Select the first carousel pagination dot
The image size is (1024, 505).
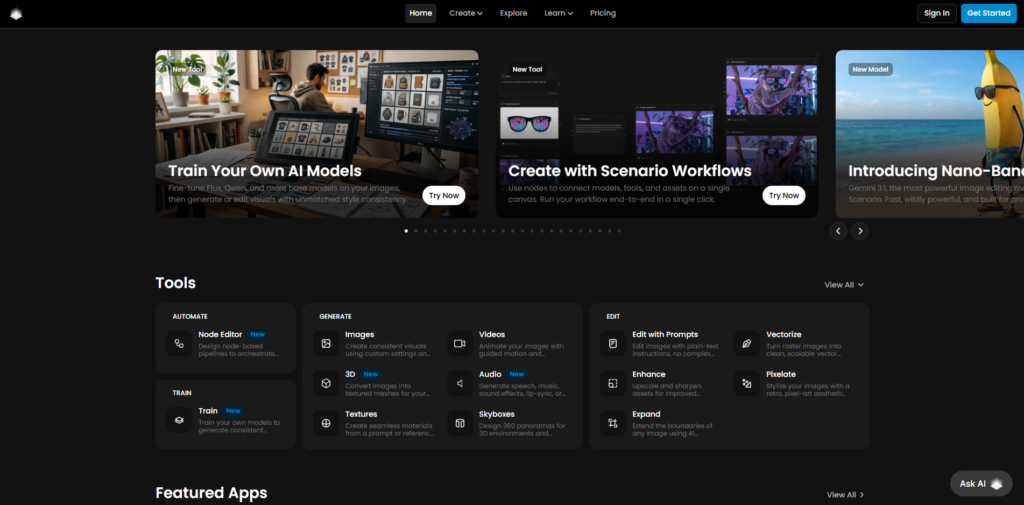pyautogui.click(x=406, y=231)
